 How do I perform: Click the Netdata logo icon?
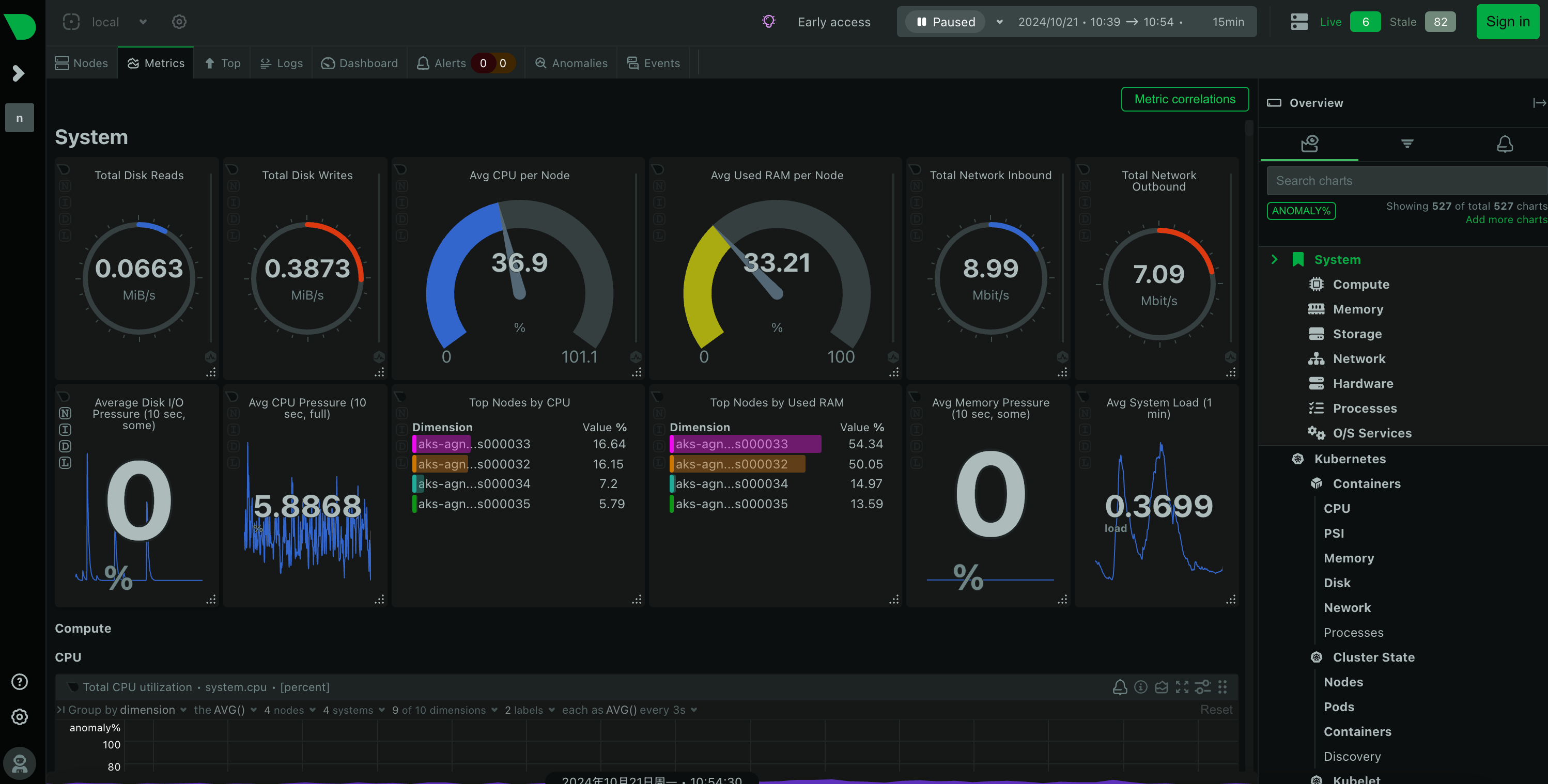tap(20, 26)
